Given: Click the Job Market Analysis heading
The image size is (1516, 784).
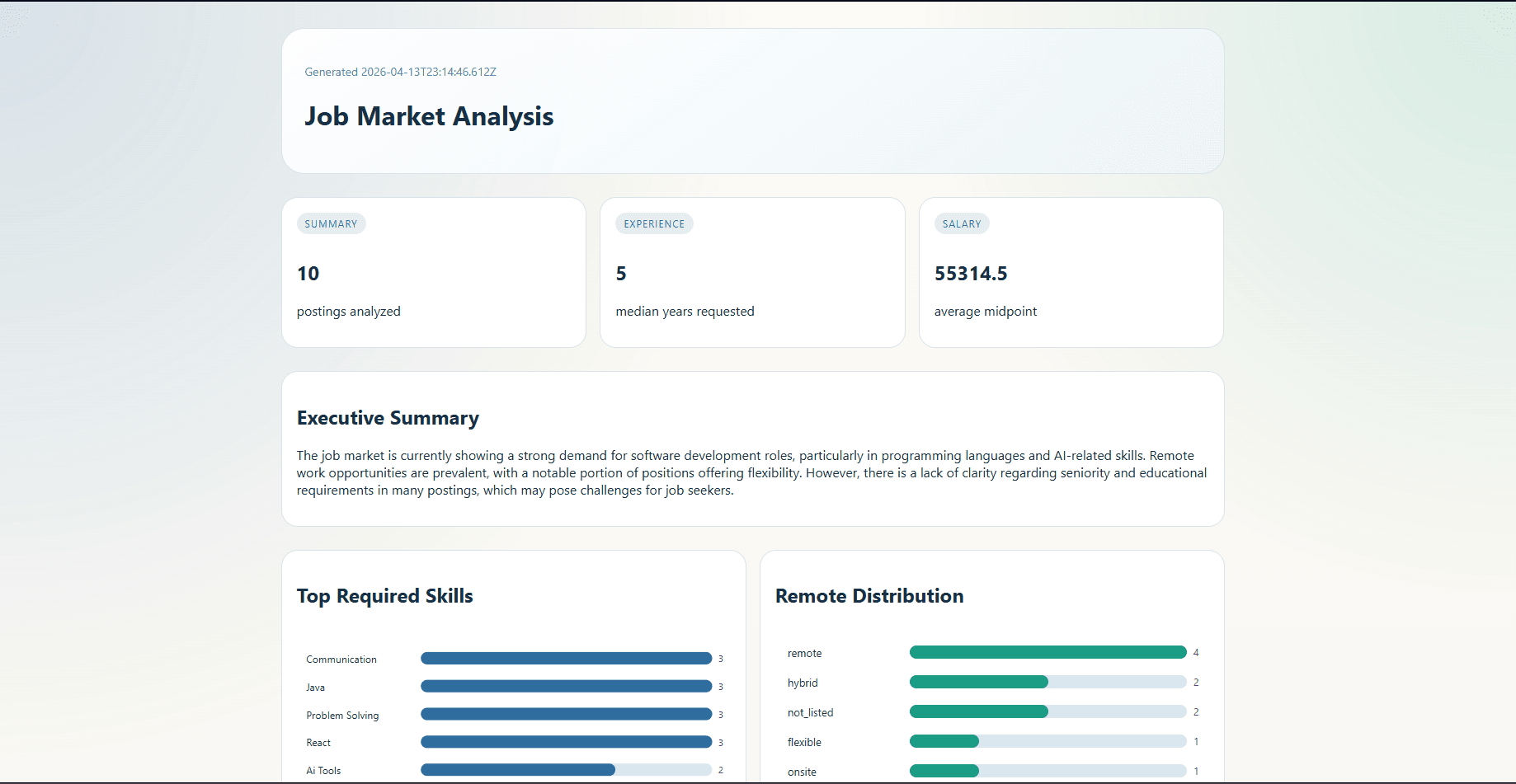Looking at the screenshot, I should click(429, 116).
